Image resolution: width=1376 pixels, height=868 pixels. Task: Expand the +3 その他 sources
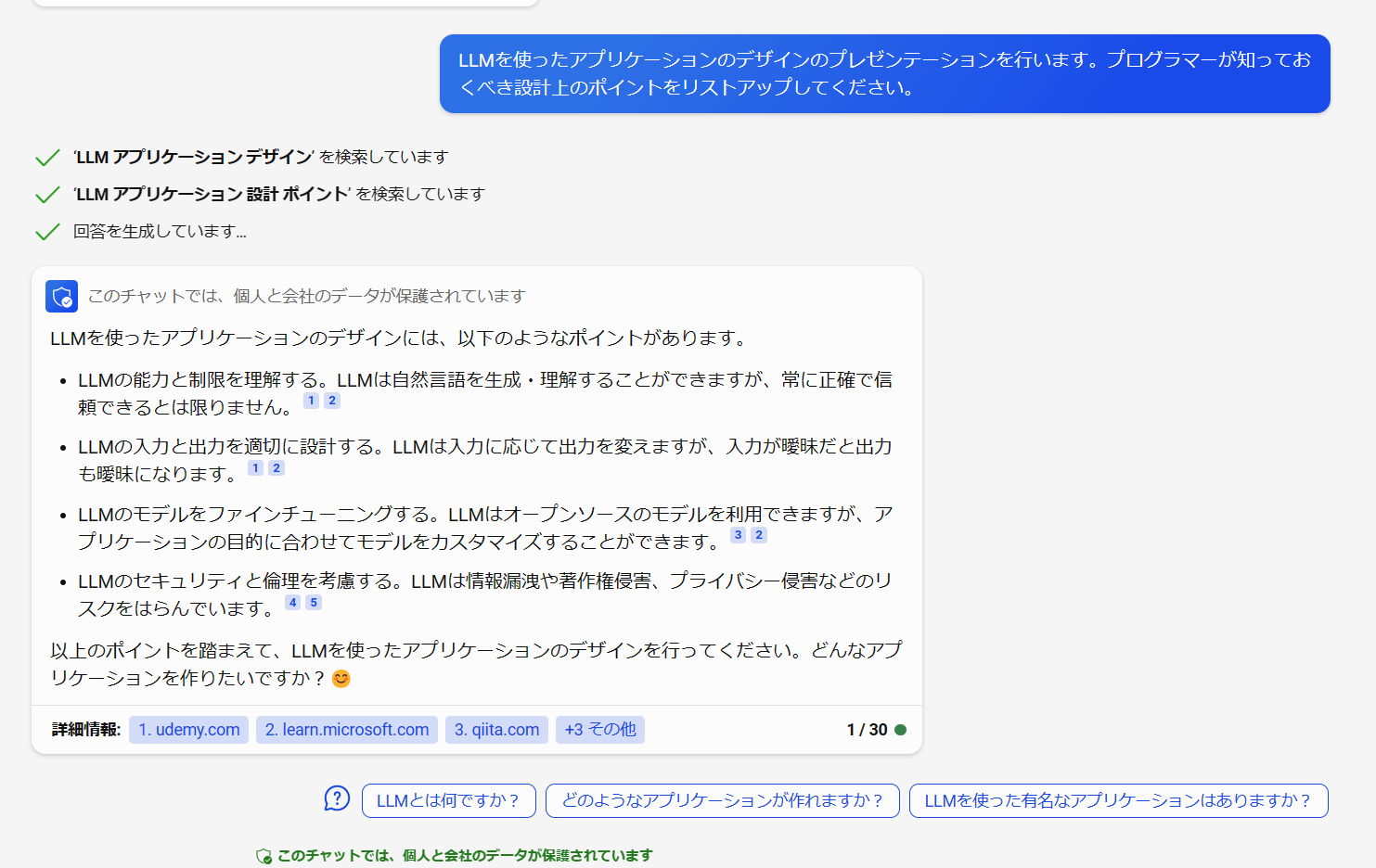point(600,730)
